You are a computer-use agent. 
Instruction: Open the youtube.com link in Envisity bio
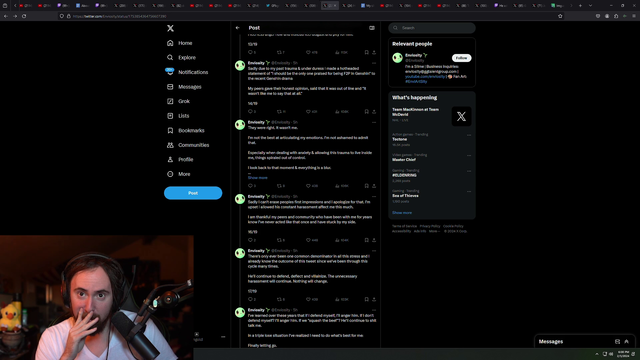pos(425,76)
